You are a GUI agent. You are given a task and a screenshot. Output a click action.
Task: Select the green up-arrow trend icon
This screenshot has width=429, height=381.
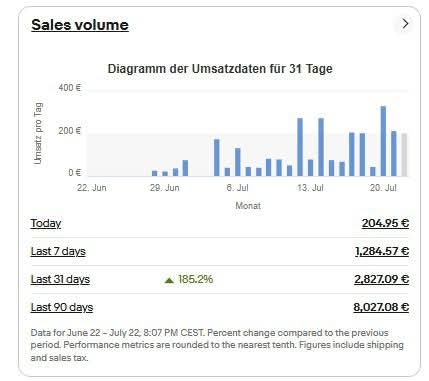[x=169, y=280]
